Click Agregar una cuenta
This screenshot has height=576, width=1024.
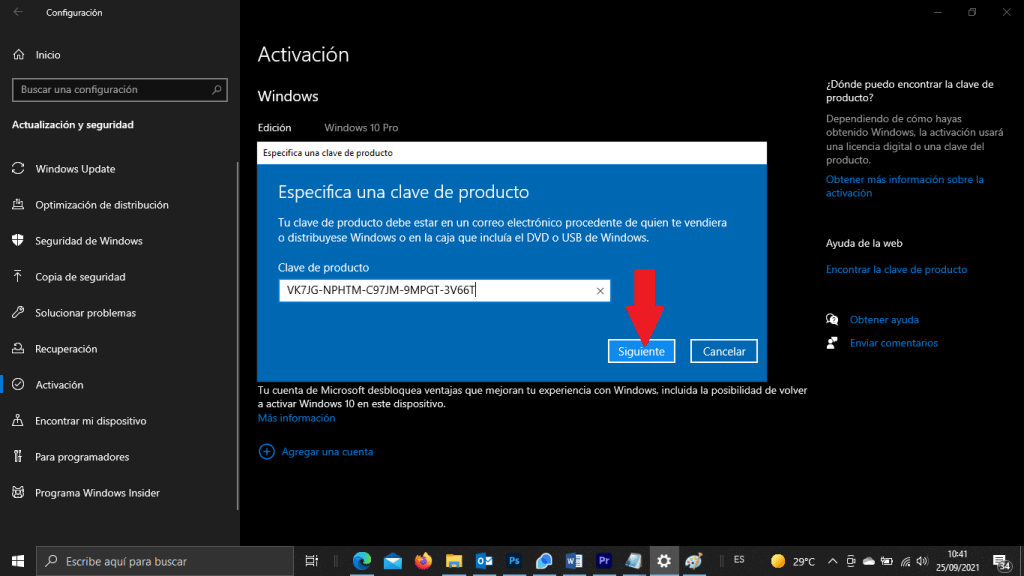(327, 451)
